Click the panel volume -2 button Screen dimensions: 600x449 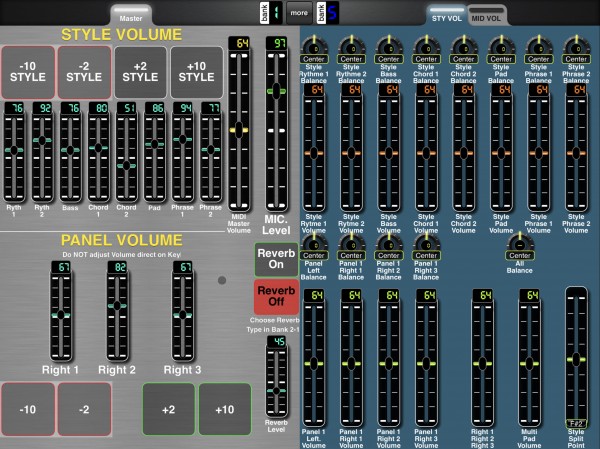(x=84, y=410)
